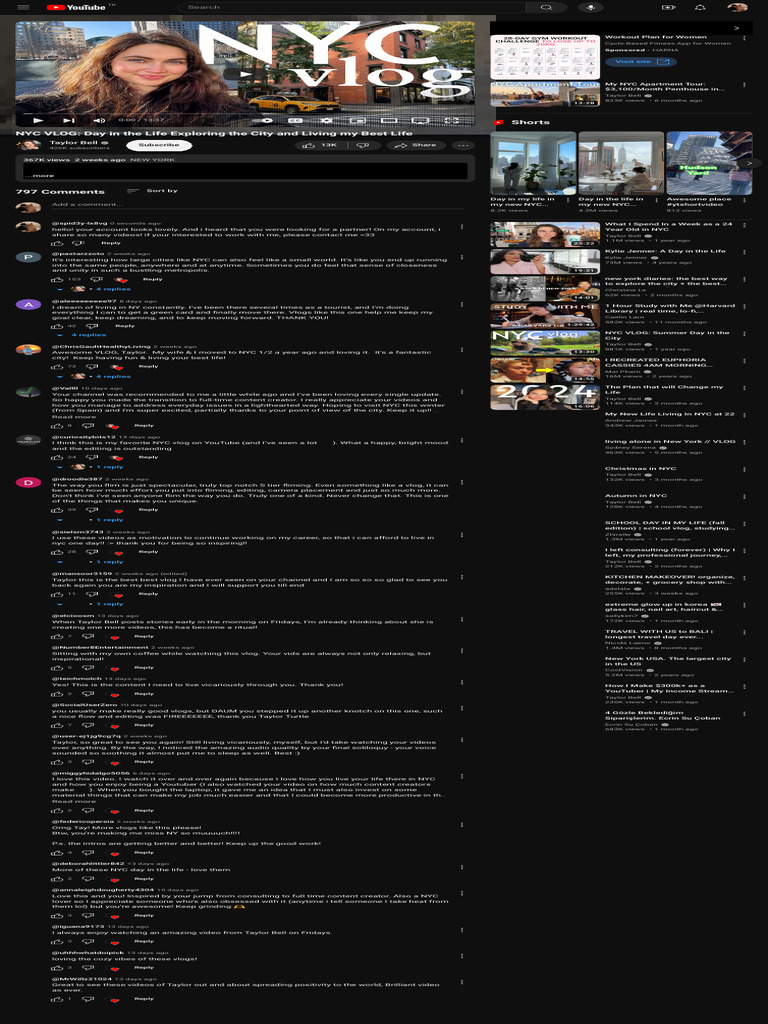The width and height of the screenshot is (768, 1024).
Task: Advance Shorts shelf with right arrow
Action: 750,163
